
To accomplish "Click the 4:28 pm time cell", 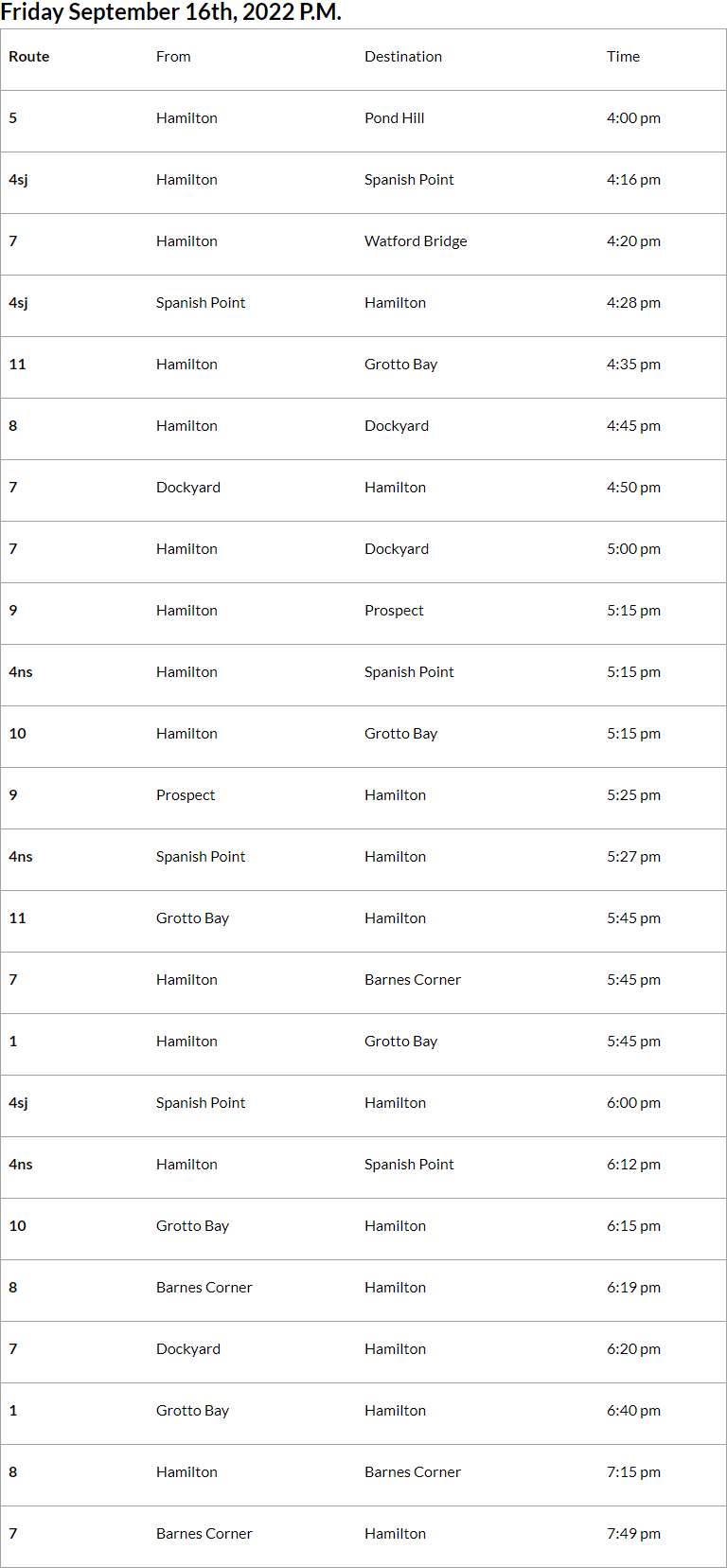I will (633, 303).
